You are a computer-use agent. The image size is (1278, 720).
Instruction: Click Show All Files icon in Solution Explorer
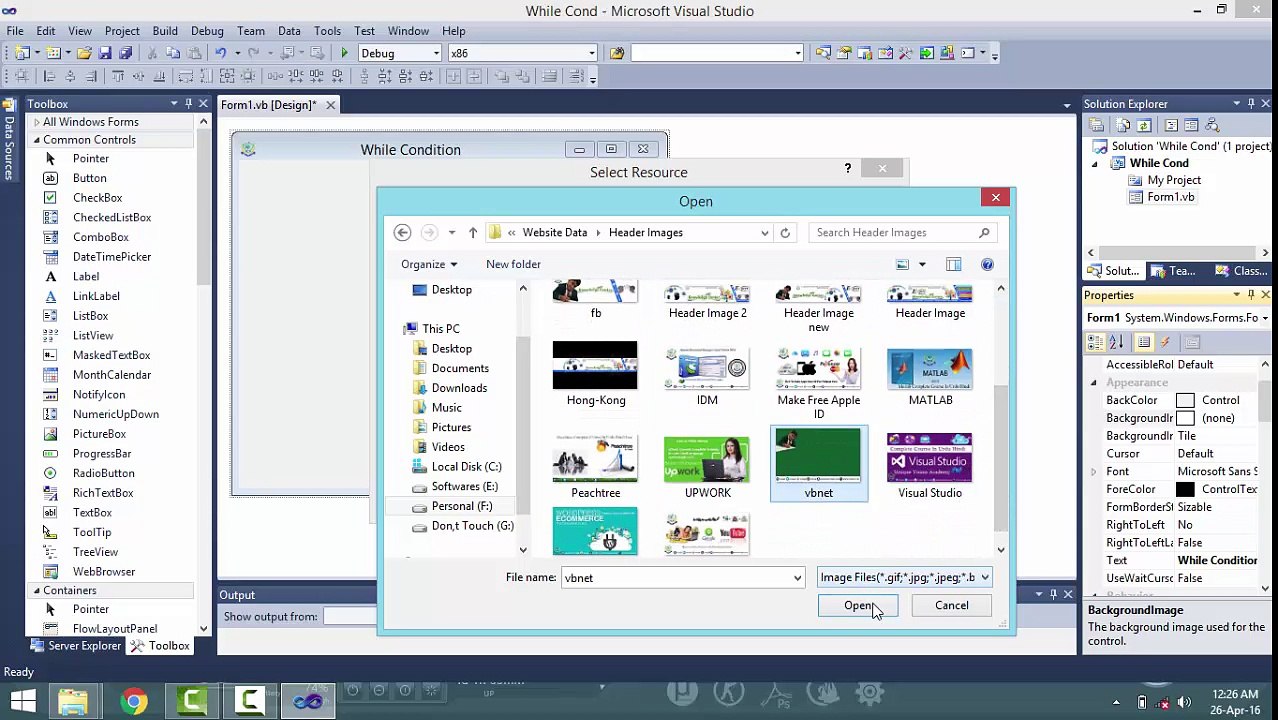coord(1123,125)
